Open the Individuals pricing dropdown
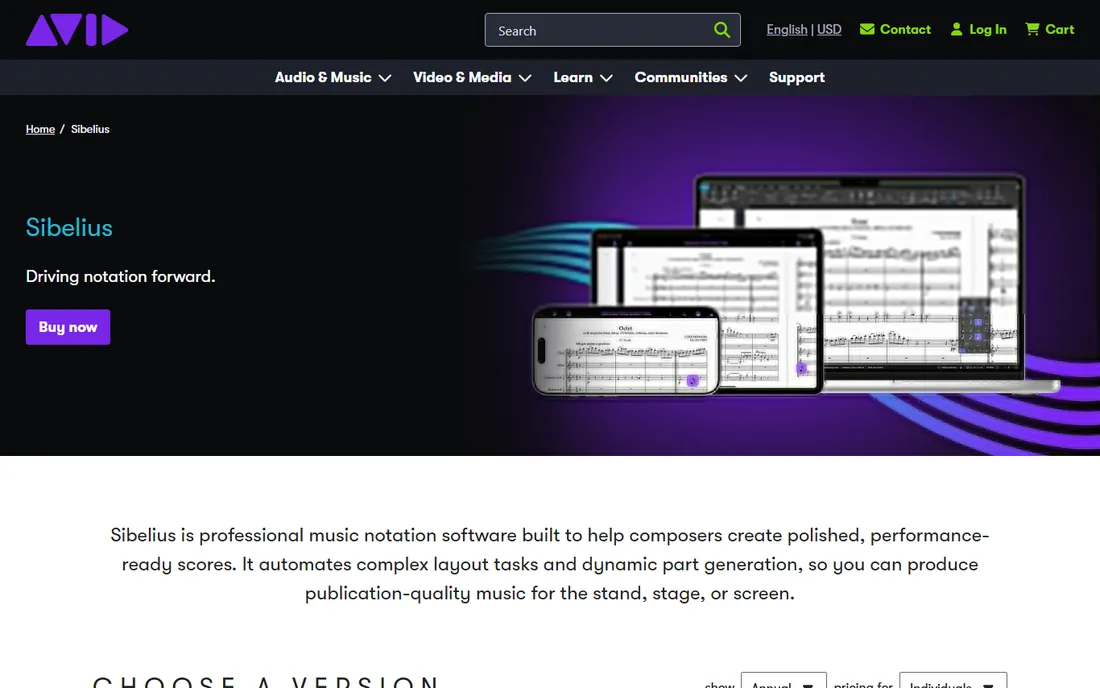 [953, 681]
